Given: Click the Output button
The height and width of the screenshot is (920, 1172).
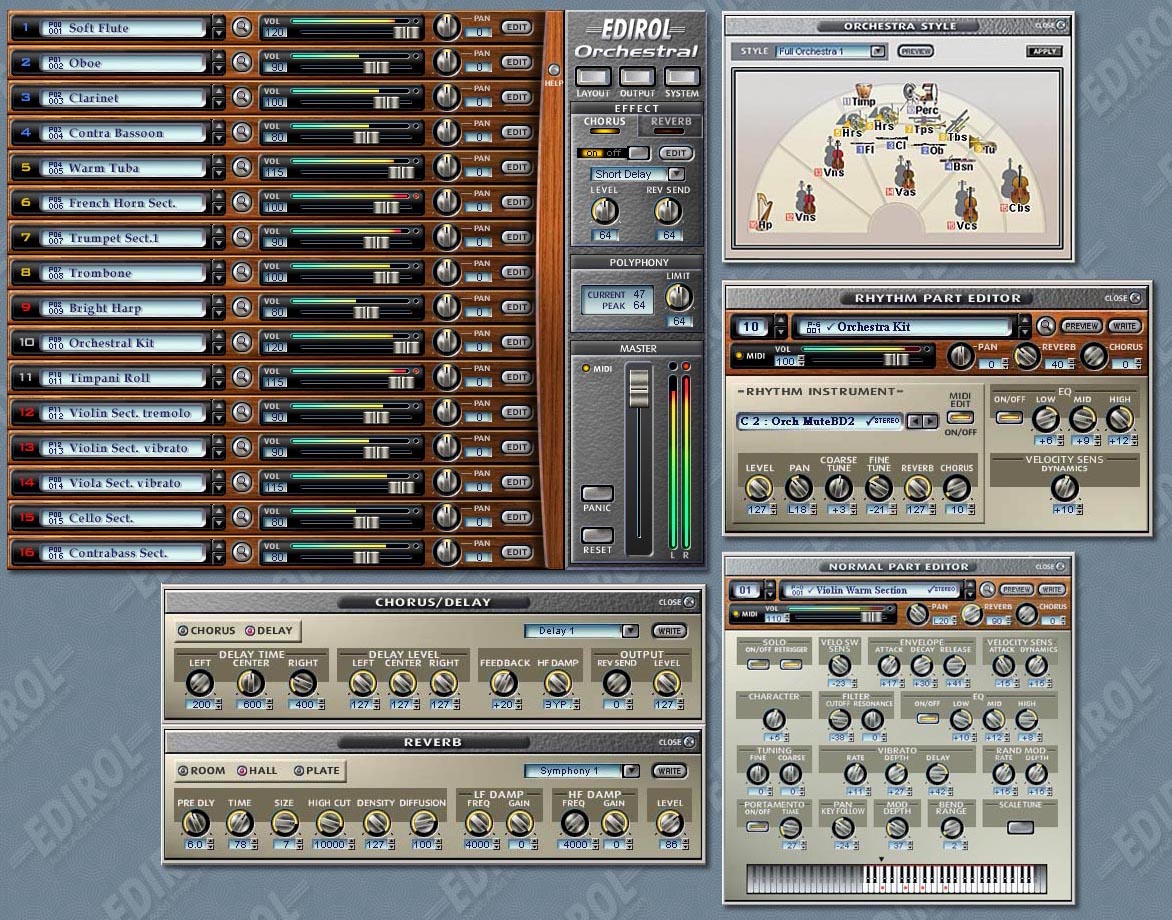Looking at the screenshot, I should (x=637, y=76).
